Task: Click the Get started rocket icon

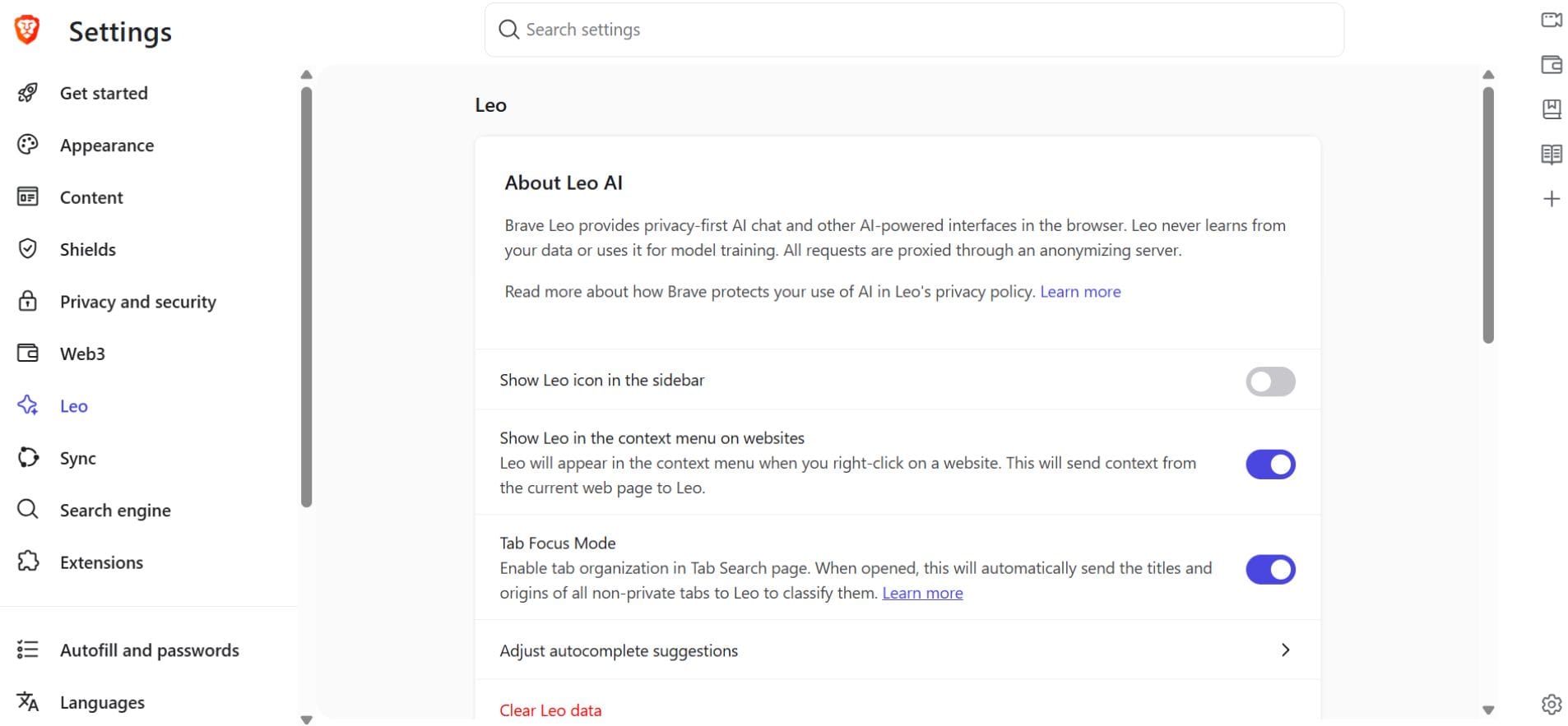Action: pos(28,93)
